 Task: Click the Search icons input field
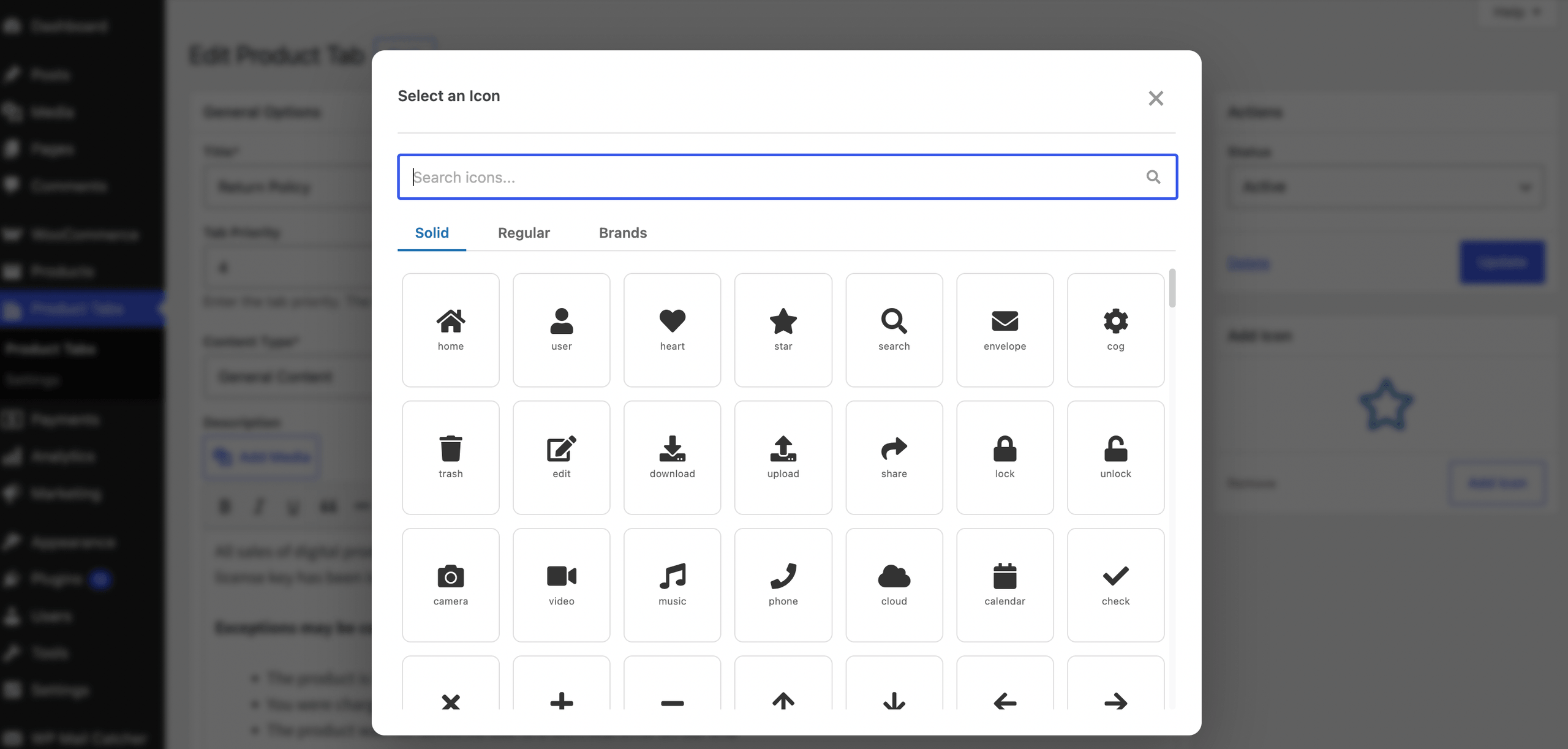pyautogui.click(x=787, y=177)
